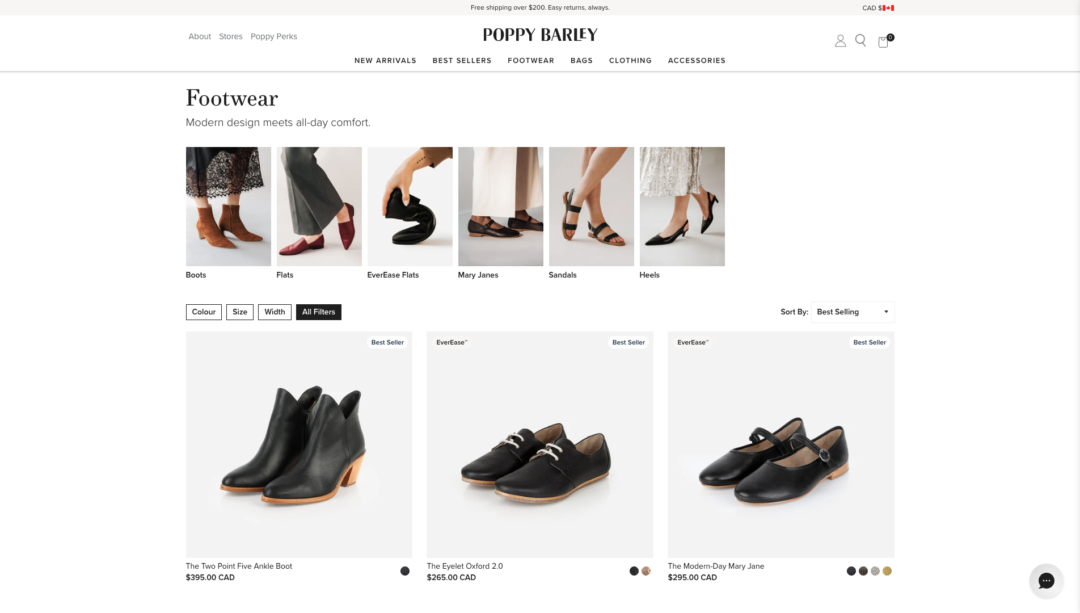Click the All Filters button
The image size is (1080, 613).
tap(318, 312)
